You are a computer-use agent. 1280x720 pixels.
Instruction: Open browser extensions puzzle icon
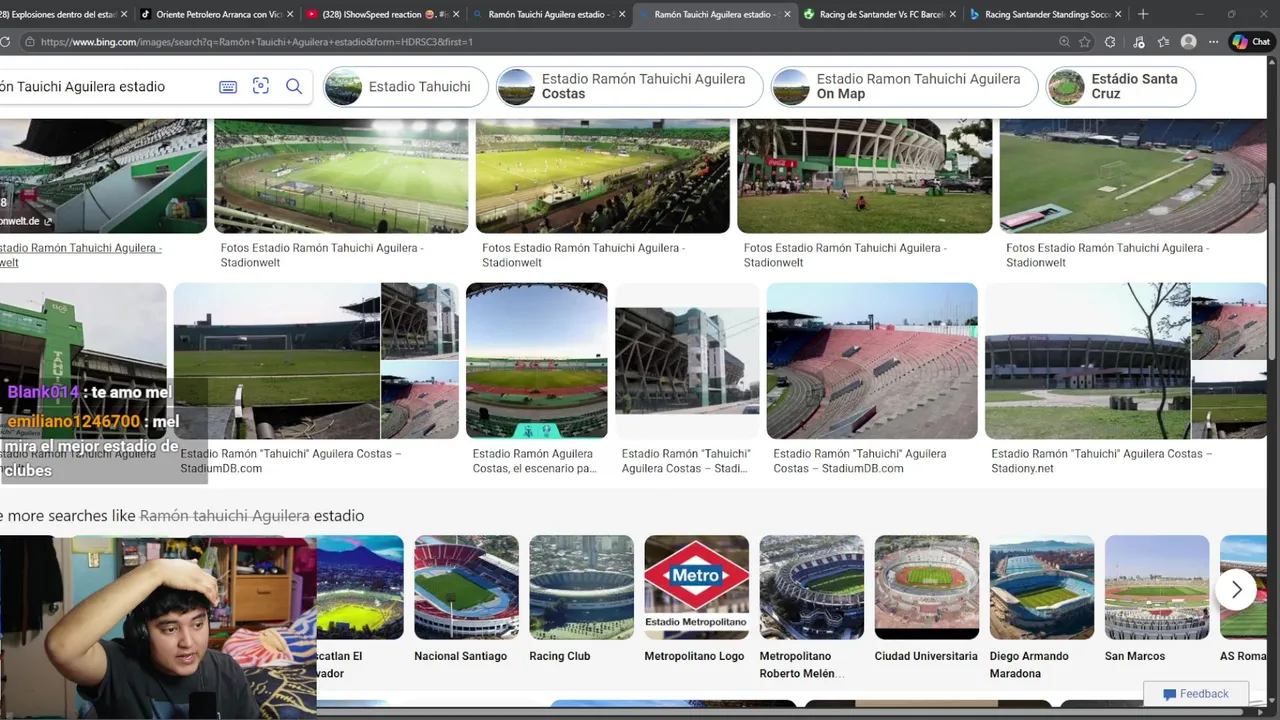coord(1110,42)
